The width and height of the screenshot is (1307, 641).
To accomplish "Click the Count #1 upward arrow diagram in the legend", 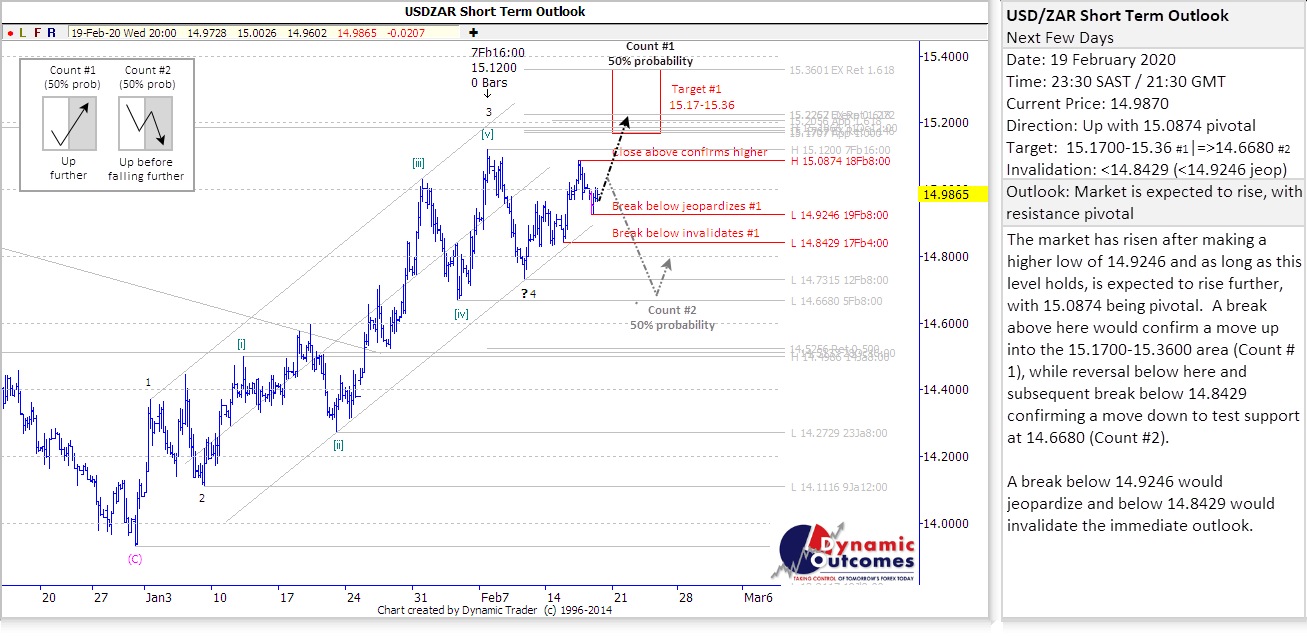I will tap(69, 124).
